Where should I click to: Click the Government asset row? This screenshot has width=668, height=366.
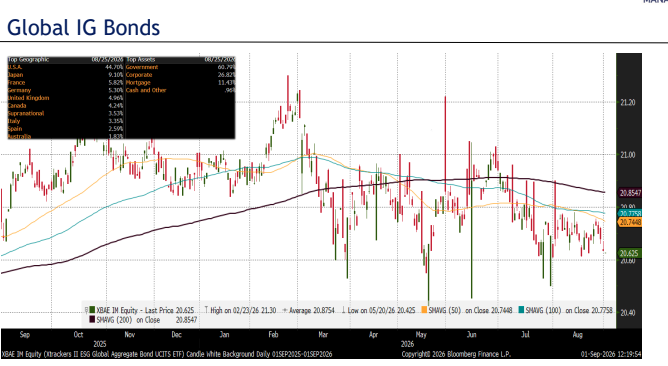(180, 67)
